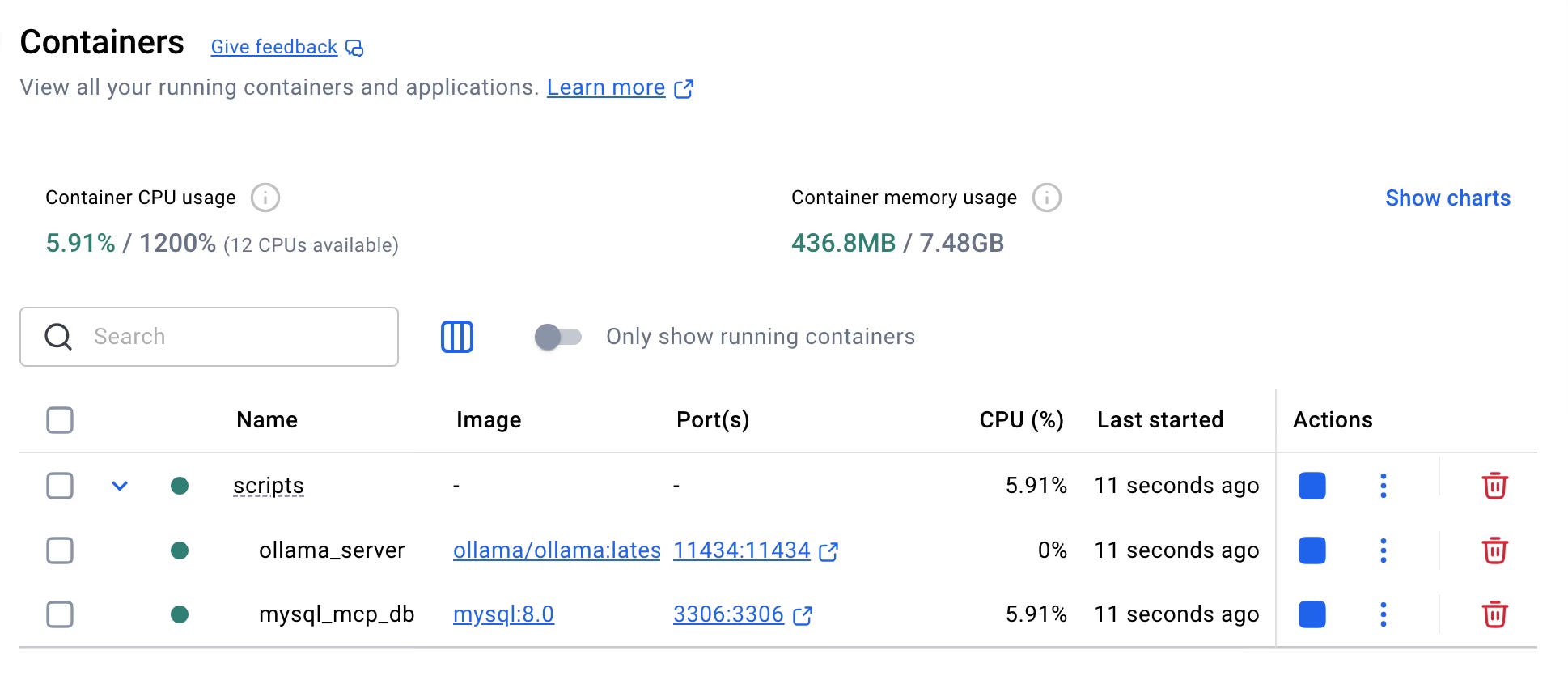This screenshot has height=680, width=1568.
Task: Check the select-all containers checkbox
Action: coord(60,420)
